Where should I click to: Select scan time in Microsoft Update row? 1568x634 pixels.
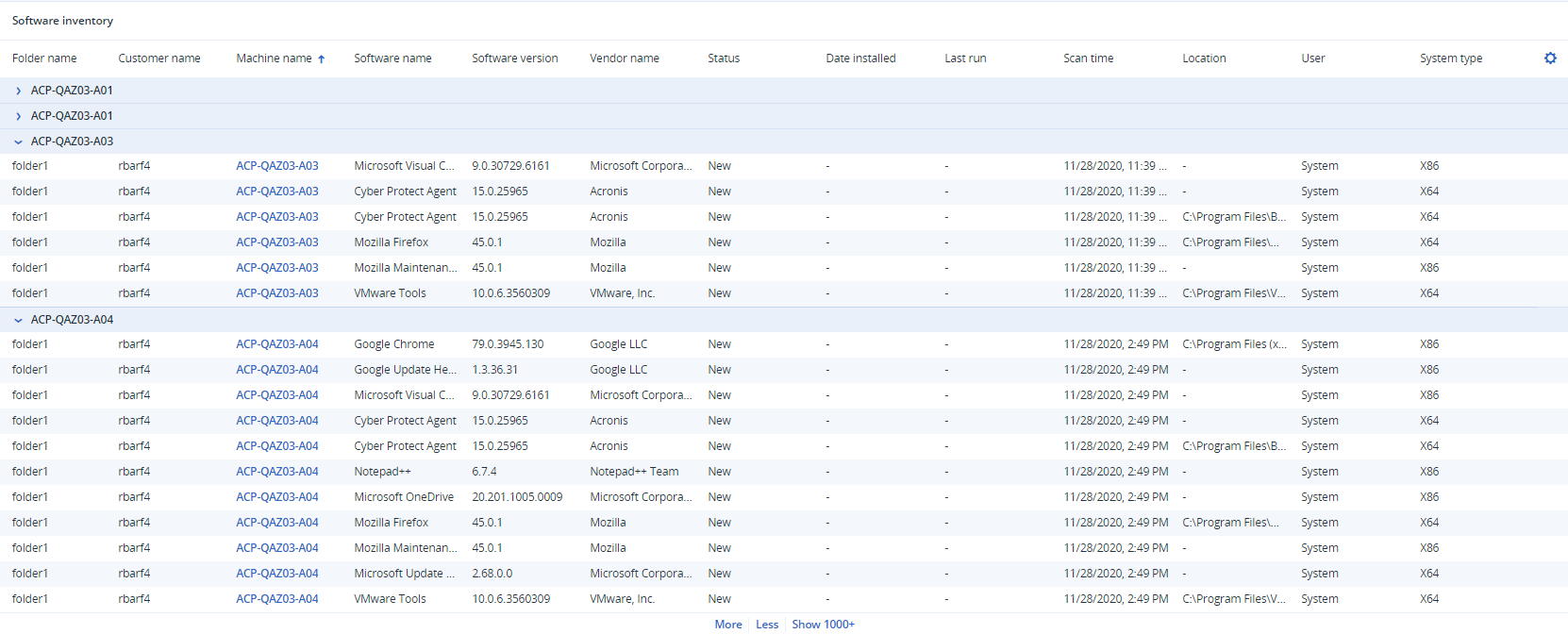point(1115,574)
